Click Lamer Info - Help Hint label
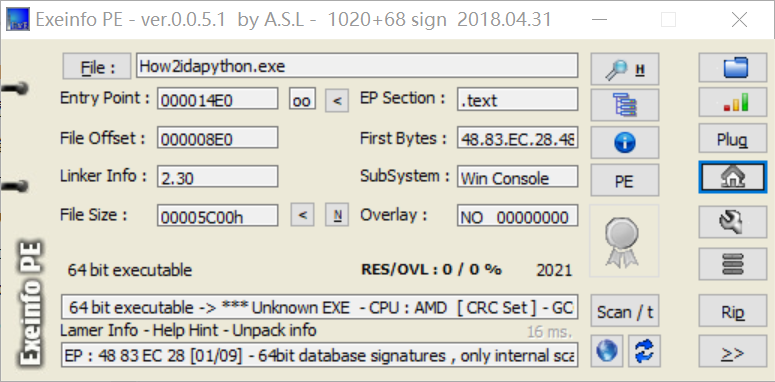 click(188, 330)
